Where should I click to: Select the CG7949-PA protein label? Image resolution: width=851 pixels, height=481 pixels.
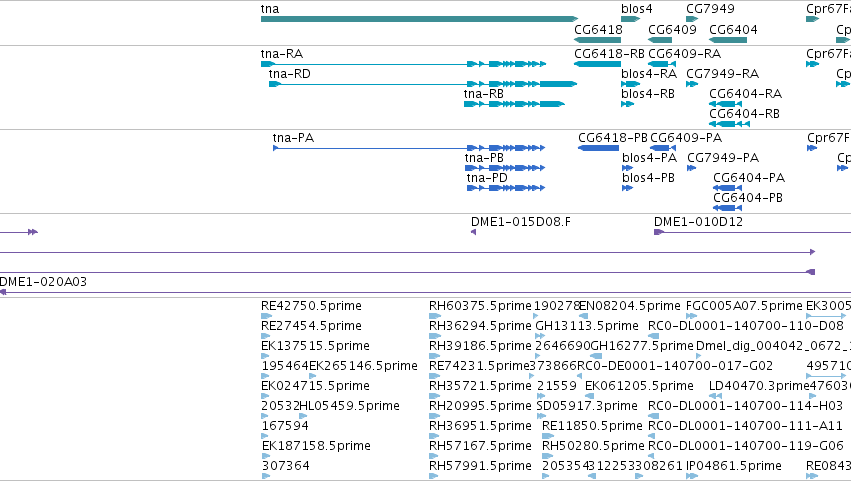point(723,158)
